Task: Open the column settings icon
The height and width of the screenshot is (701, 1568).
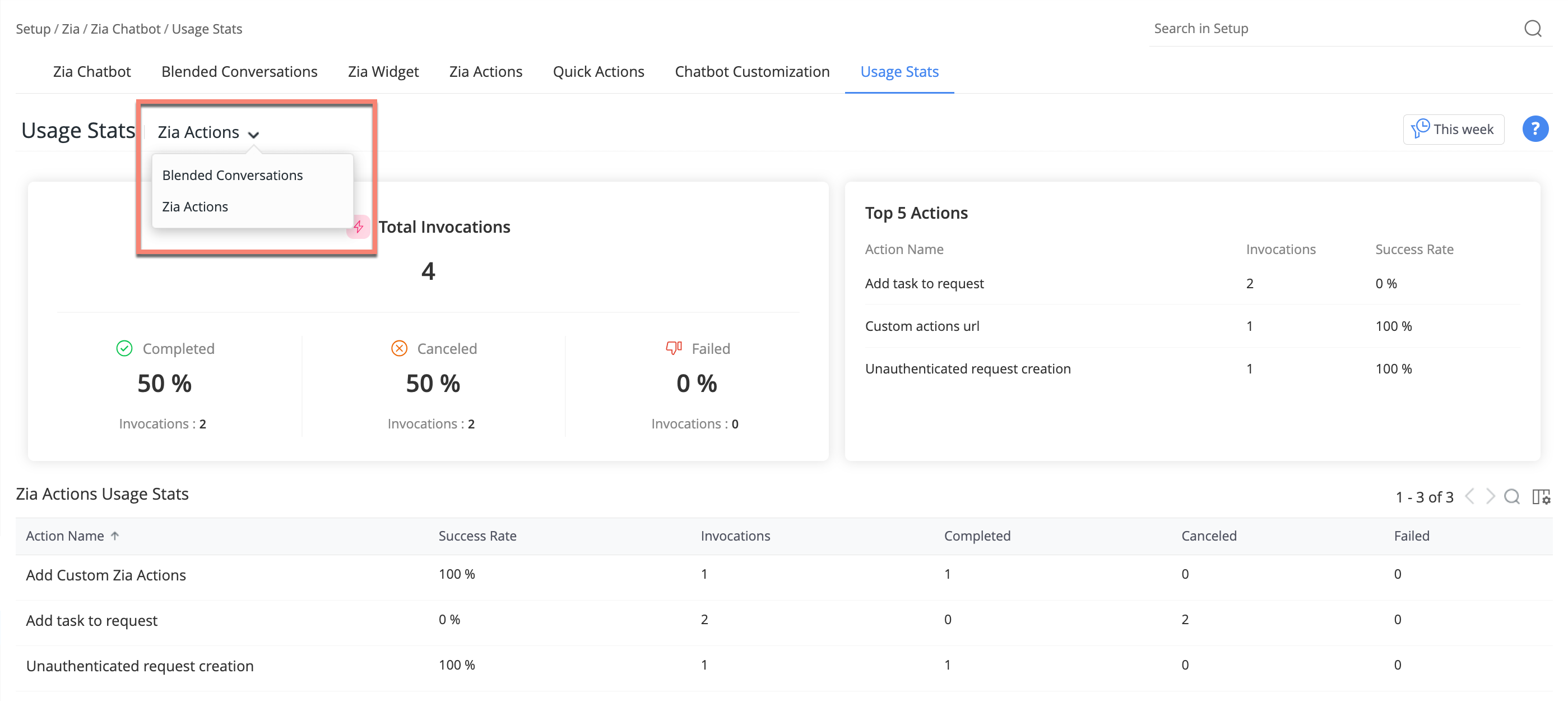Action: [x=1541, y=496]
